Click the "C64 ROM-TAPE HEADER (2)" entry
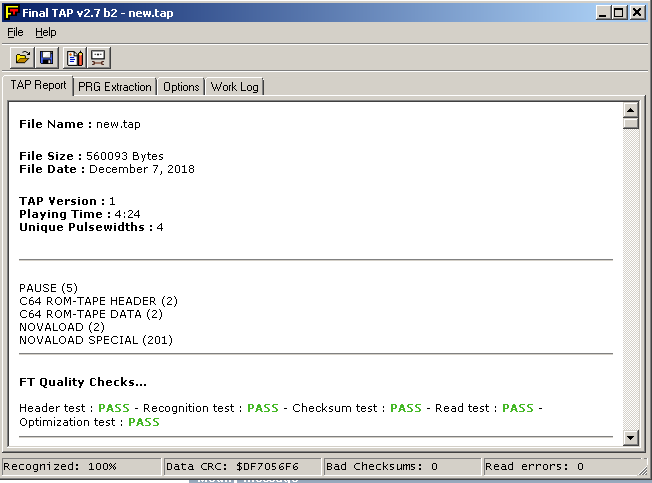652x483 pixels. [x=98, y=301]
